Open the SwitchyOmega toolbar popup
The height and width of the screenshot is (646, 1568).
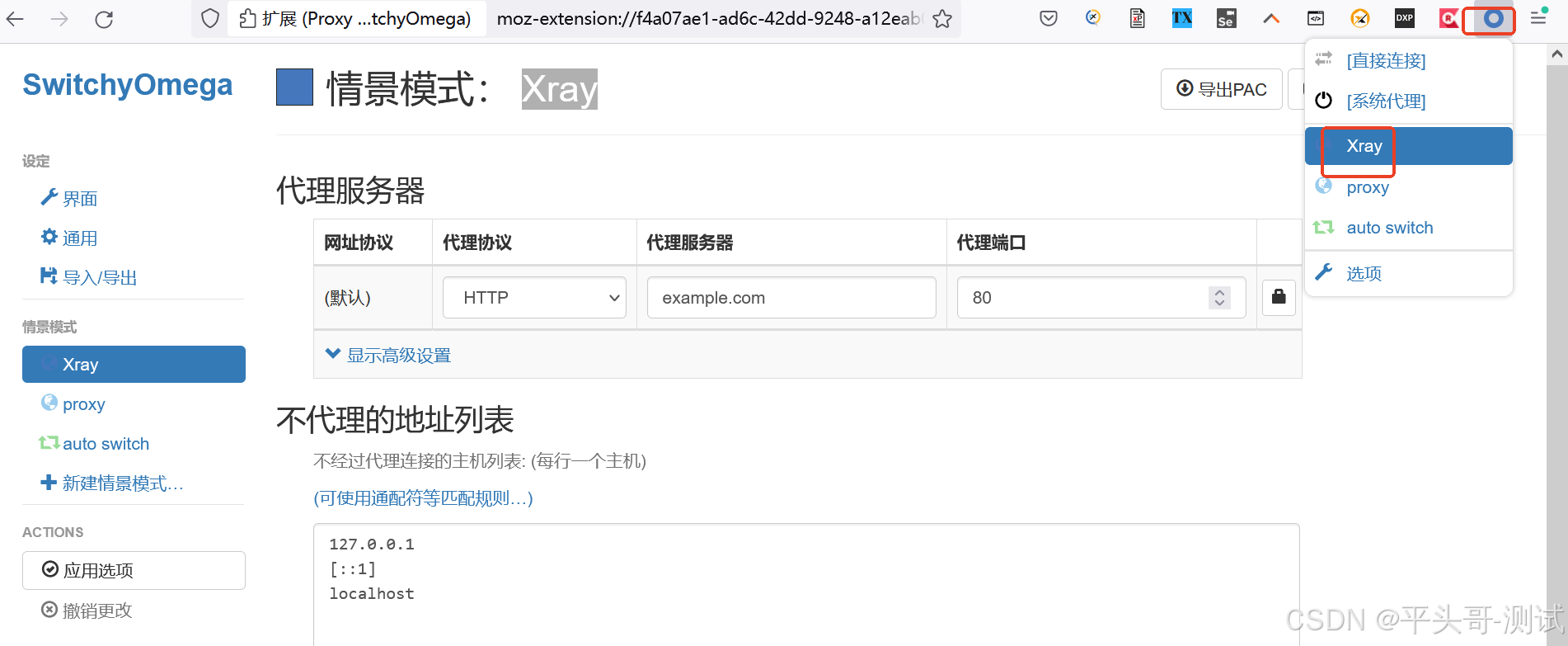pos(1493,18)
